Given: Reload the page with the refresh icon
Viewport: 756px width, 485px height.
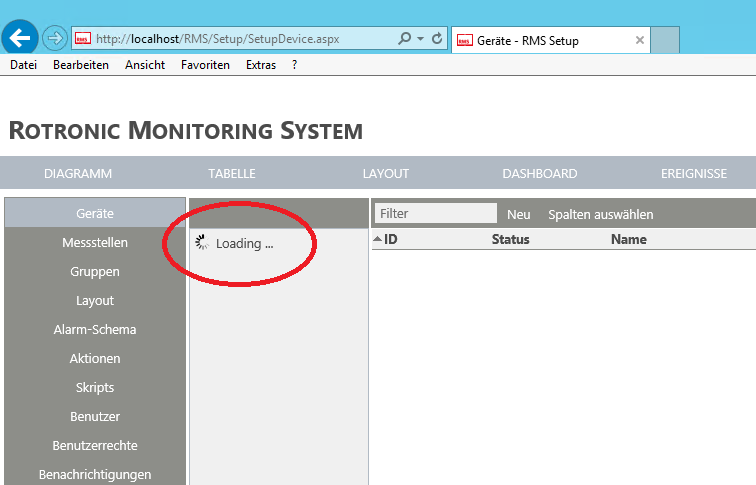Looking at the screenshot, I should tap(437, 38).
